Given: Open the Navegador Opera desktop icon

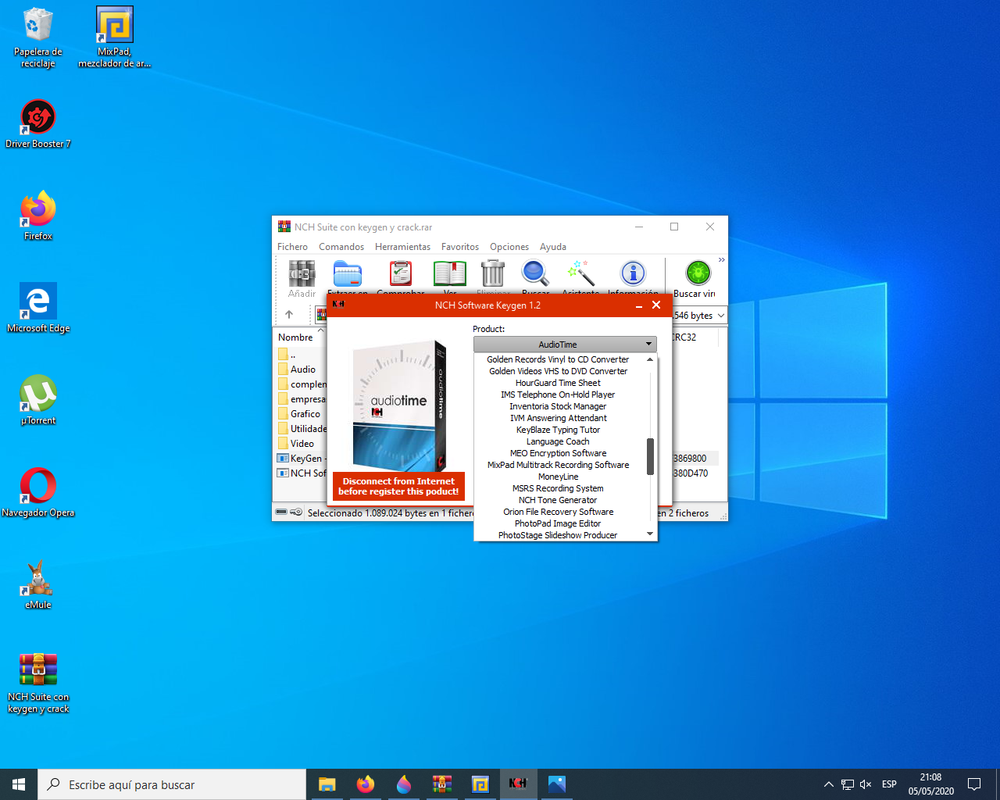Looking at the screenshot, I should tap(38, 493).
